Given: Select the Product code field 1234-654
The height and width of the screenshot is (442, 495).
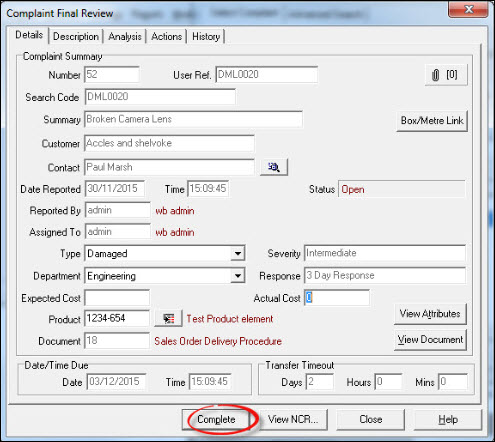Looking at the screenshot, I should tap(117, 319).
